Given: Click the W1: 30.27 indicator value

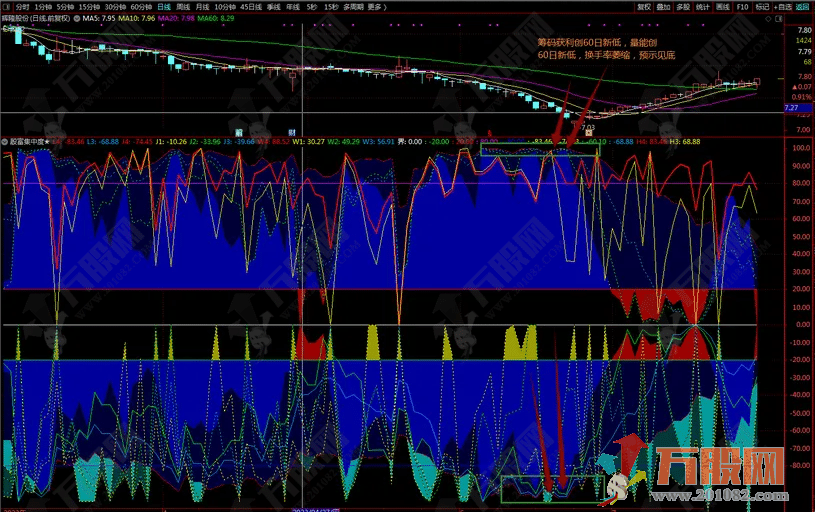Looking at the screenshot, I should click(x=308, y=141).
